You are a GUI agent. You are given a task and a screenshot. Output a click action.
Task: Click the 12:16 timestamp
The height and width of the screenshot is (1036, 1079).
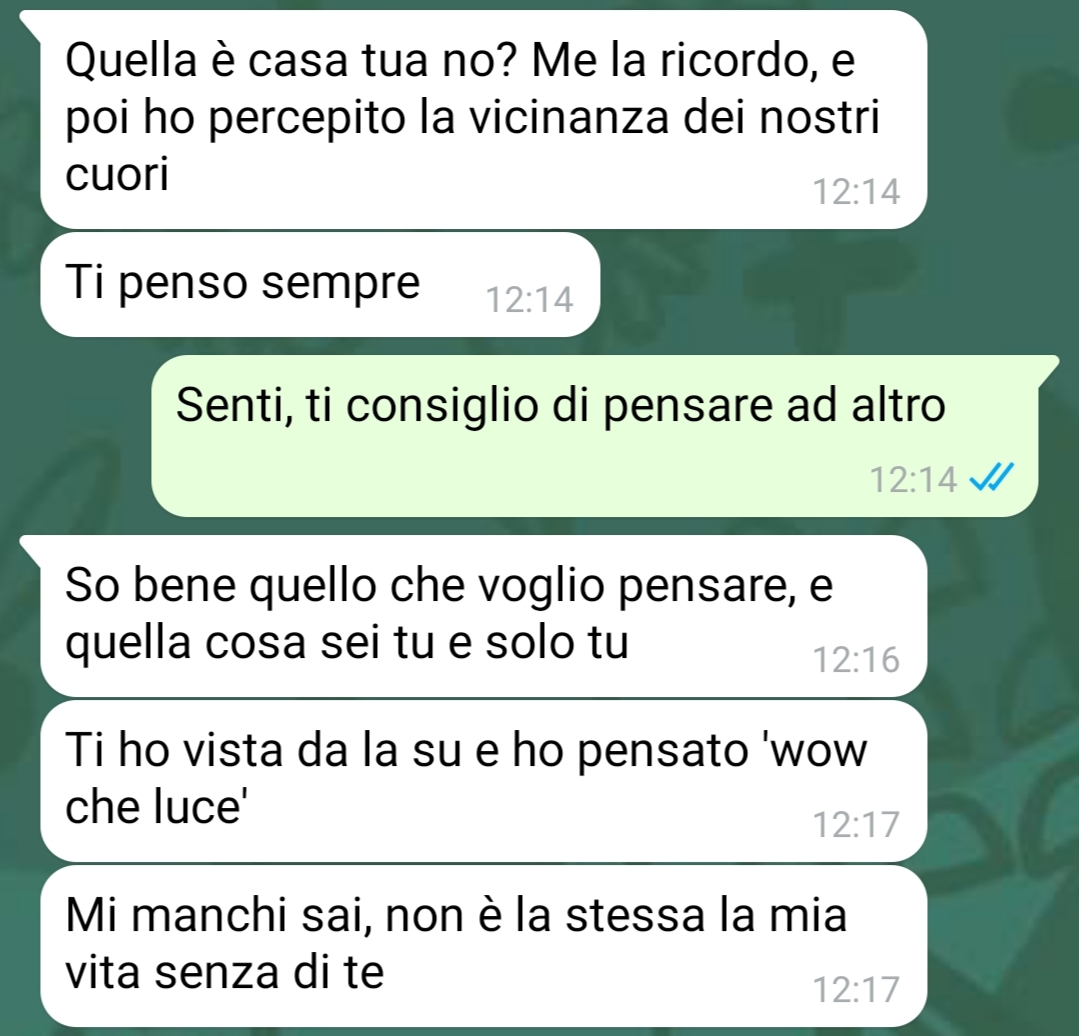pos(856,660)
